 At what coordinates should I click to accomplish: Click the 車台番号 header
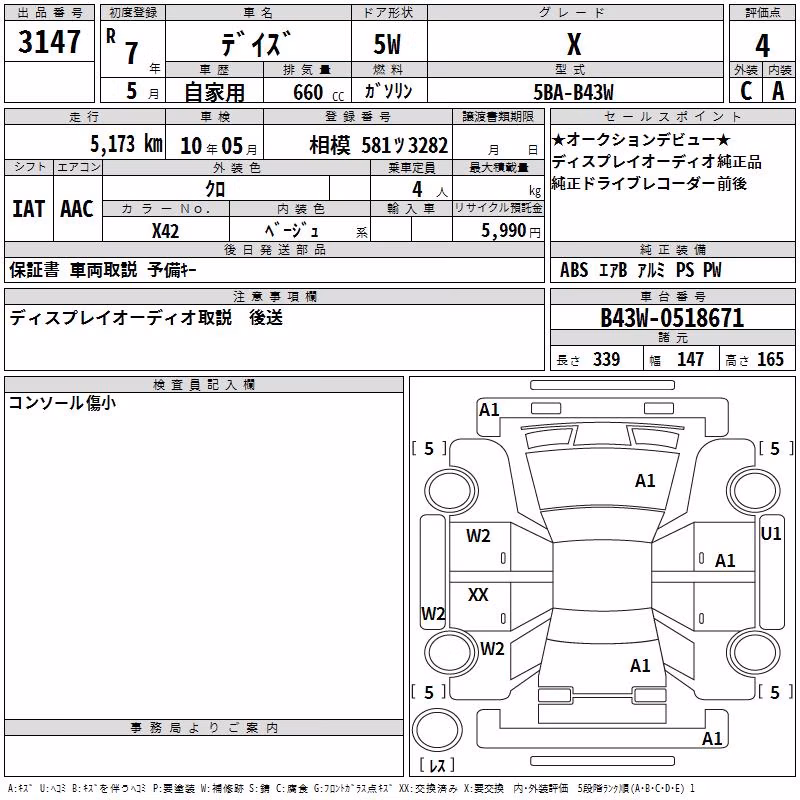pyautogui.click(x=672, y=296)
